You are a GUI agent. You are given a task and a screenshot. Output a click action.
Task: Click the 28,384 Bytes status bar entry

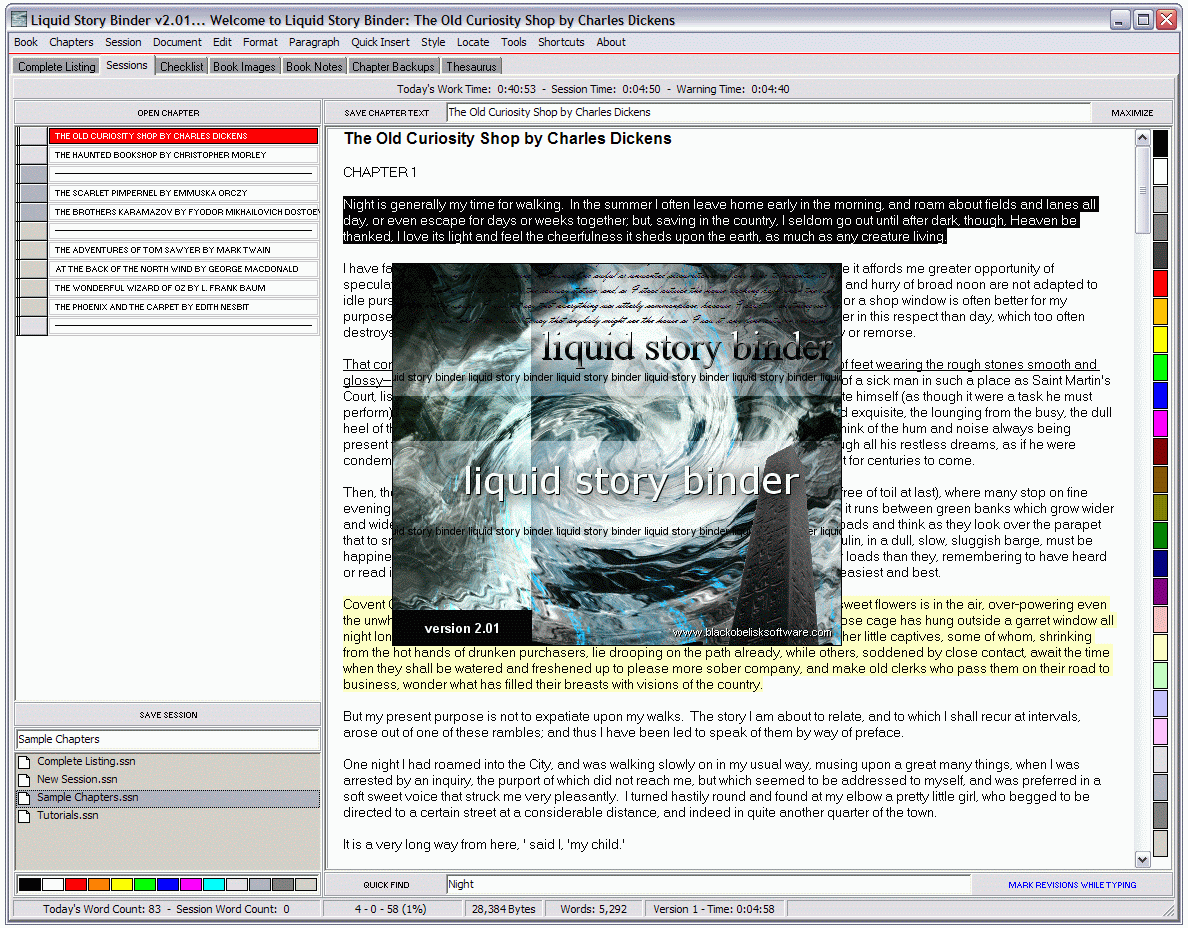point(503,909)
